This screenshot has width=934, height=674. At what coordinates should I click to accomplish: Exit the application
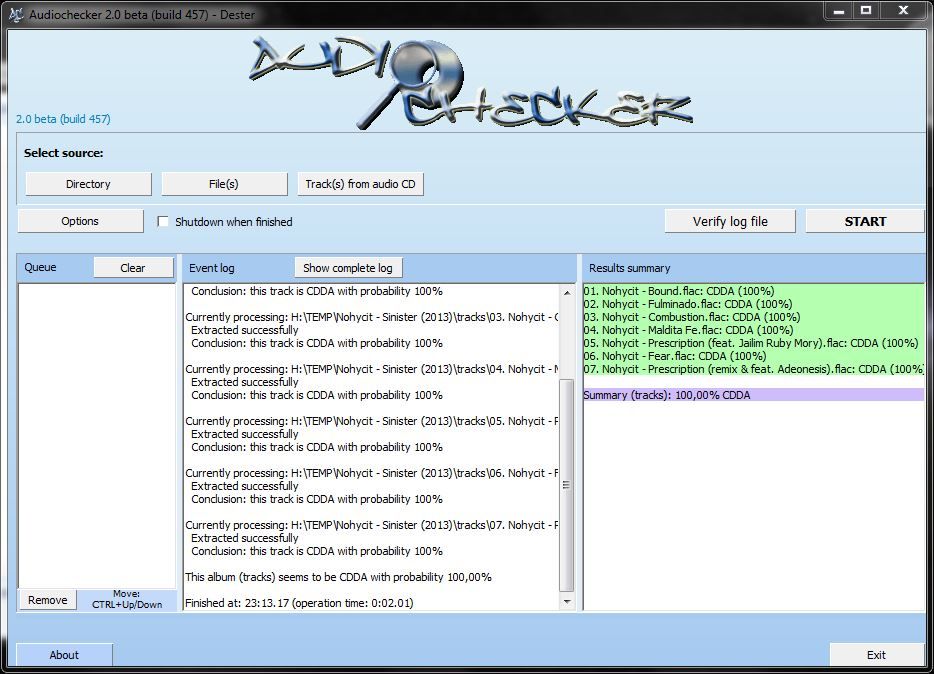click(x=876, y=655)
